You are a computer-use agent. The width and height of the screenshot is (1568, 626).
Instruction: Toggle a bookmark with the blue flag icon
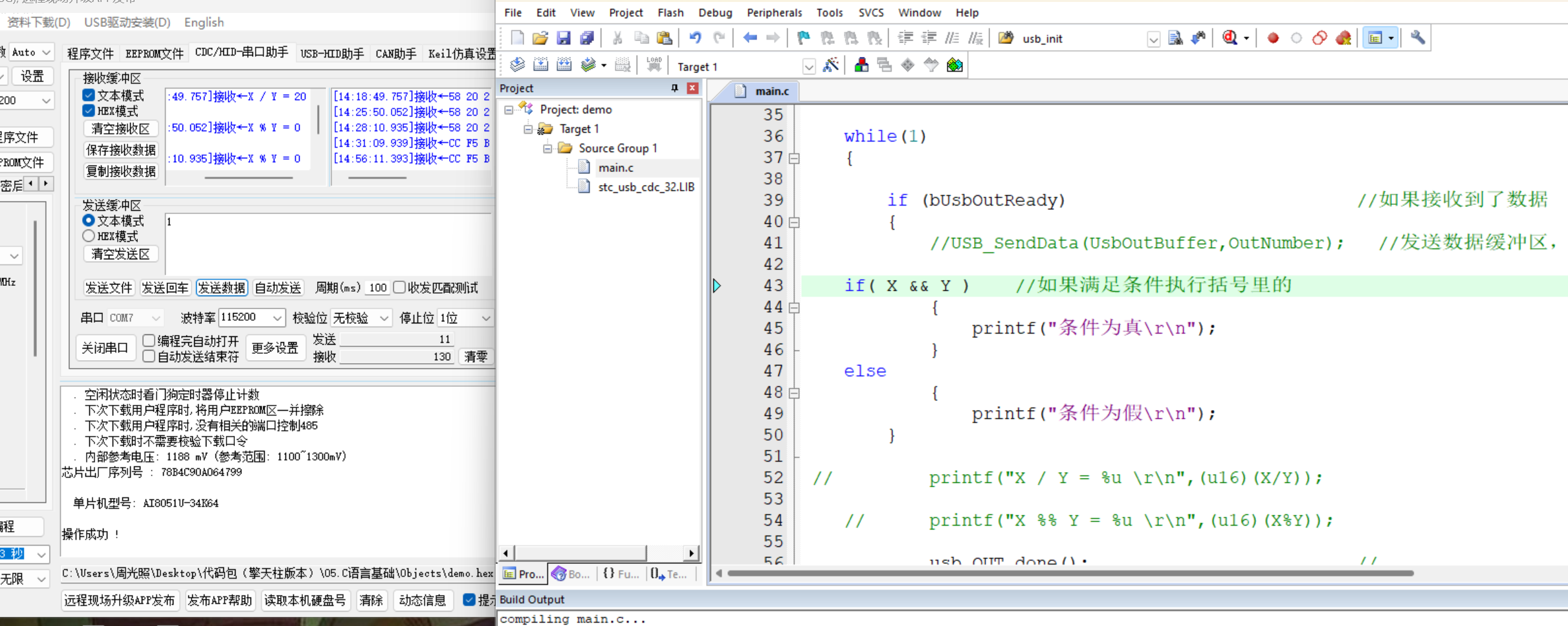point(804,38)
